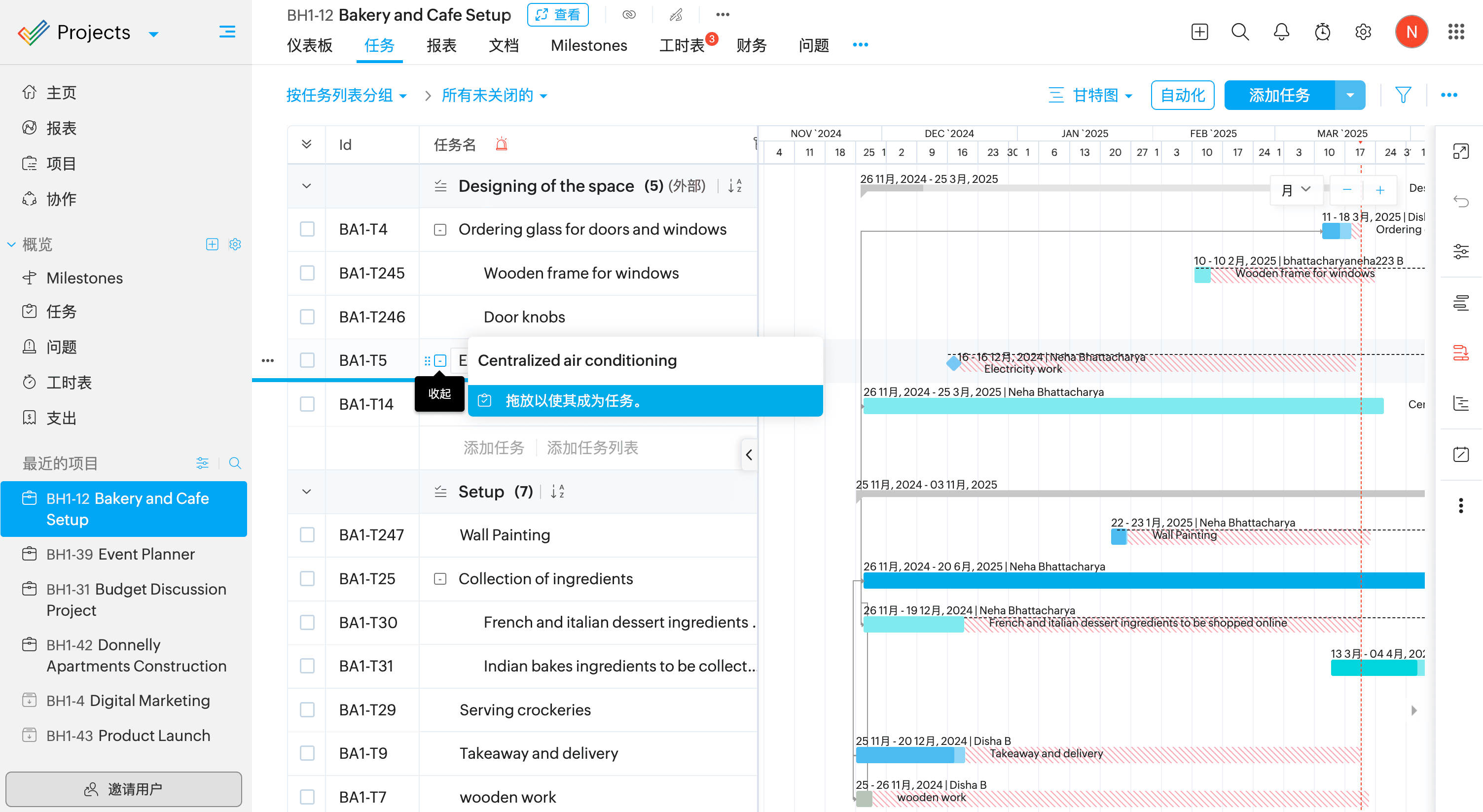Viewport: 1483px width, 812px height.
Task: Click the undo arrow in Gantt sidebar
Action: (1460, 201)
